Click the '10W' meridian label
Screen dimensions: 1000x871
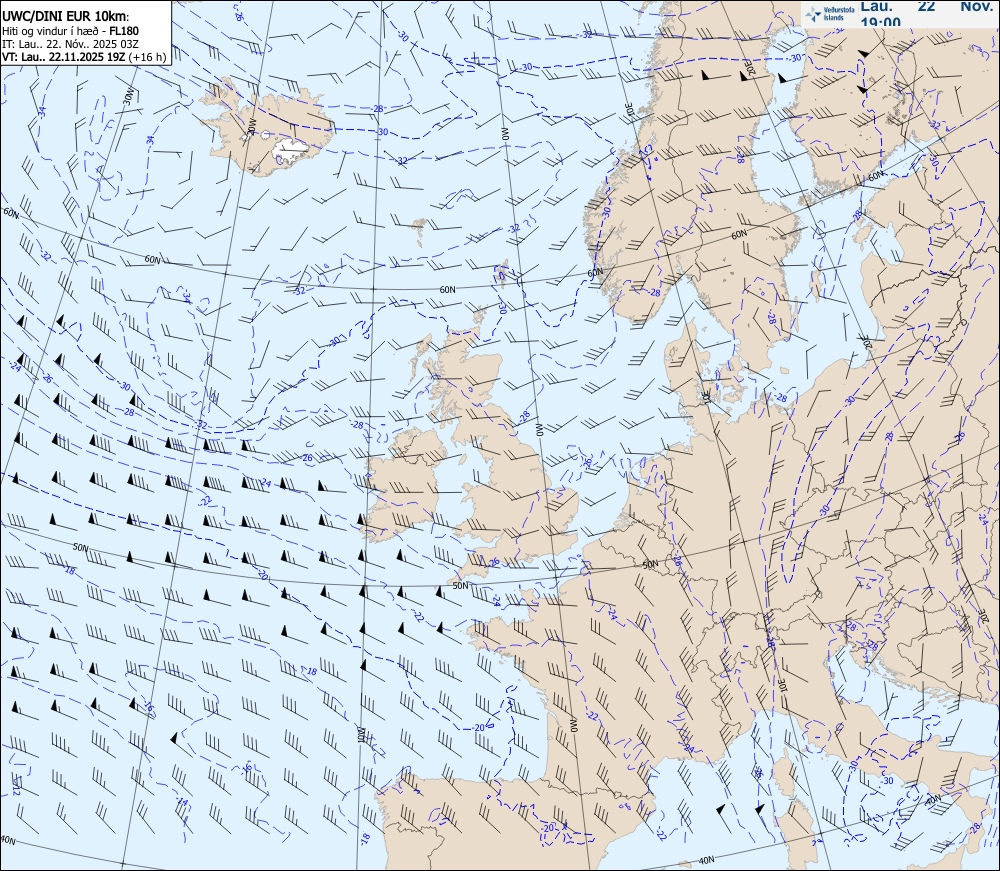click(x=360, y=735)
